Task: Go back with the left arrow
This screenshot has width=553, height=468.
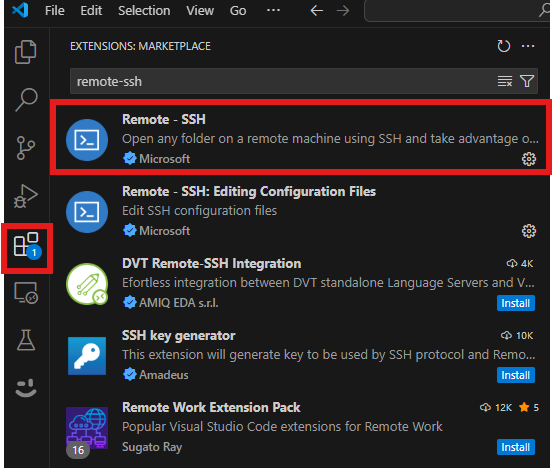Action: [x=317, y=11]
